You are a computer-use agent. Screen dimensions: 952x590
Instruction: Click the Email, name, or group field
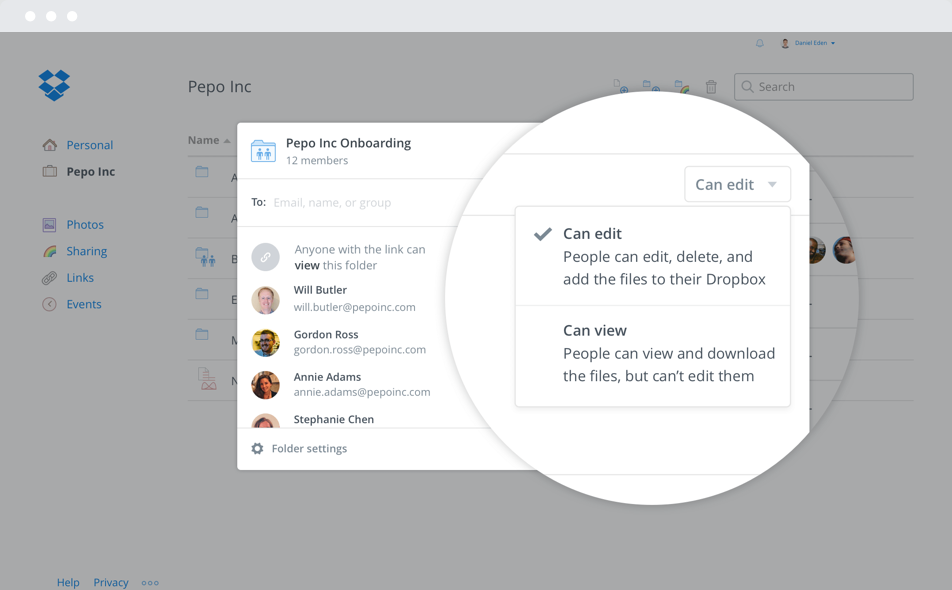coord(332,203)
